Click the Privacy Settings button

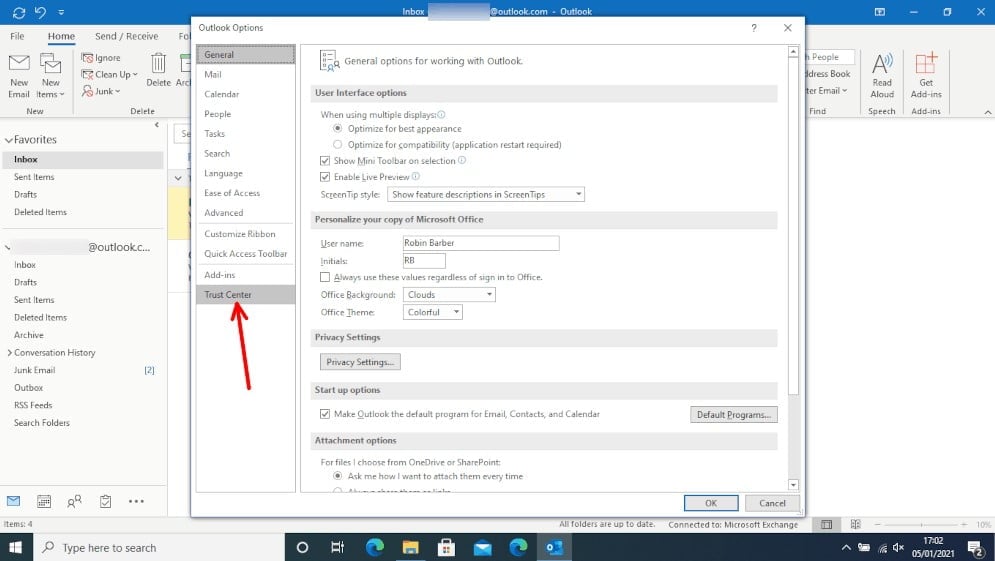(x=360, y=362)
